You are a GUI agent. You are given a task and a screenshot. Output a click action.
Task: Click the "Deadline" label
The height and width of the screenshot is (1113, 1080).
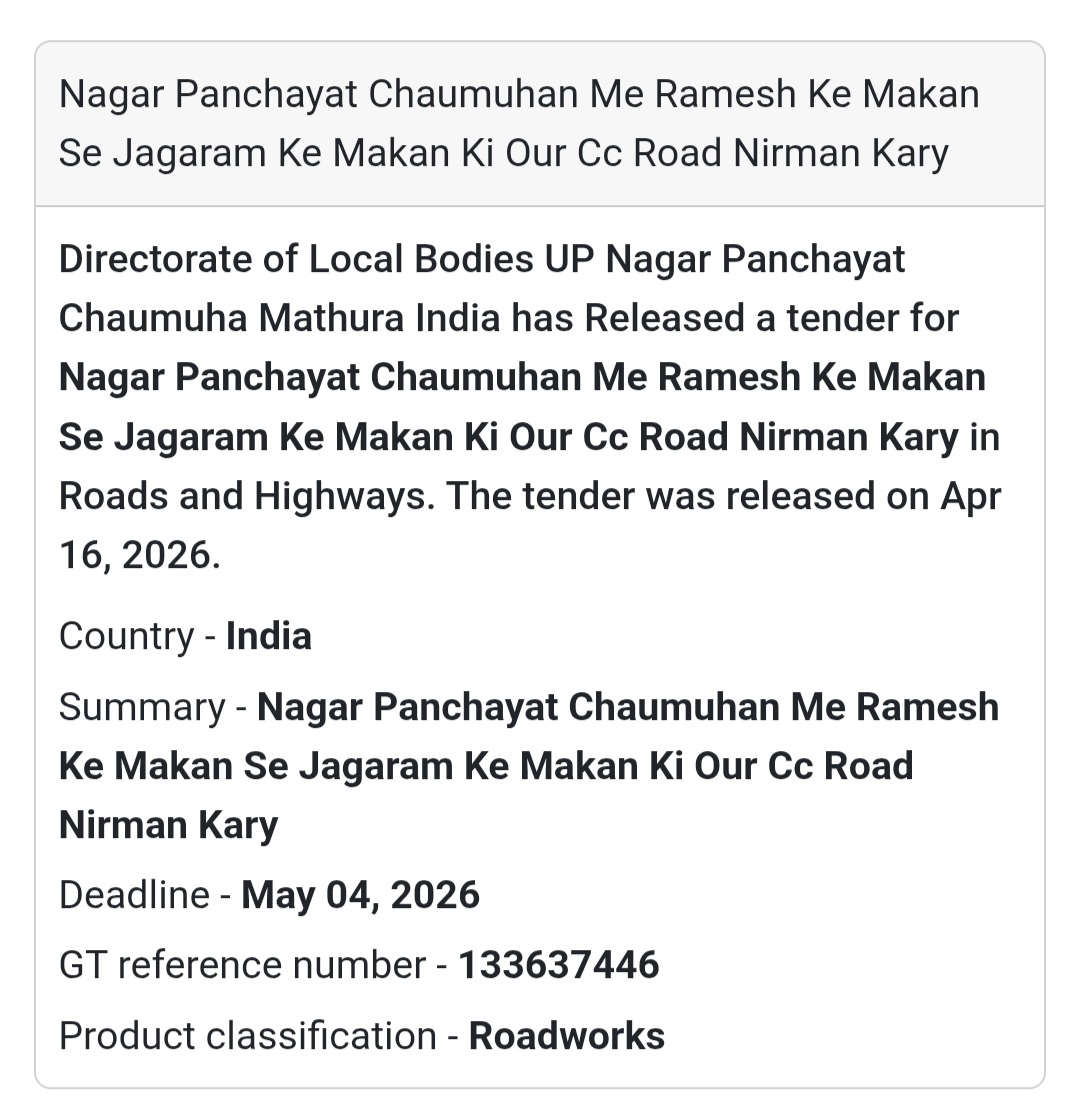point(134,894)
